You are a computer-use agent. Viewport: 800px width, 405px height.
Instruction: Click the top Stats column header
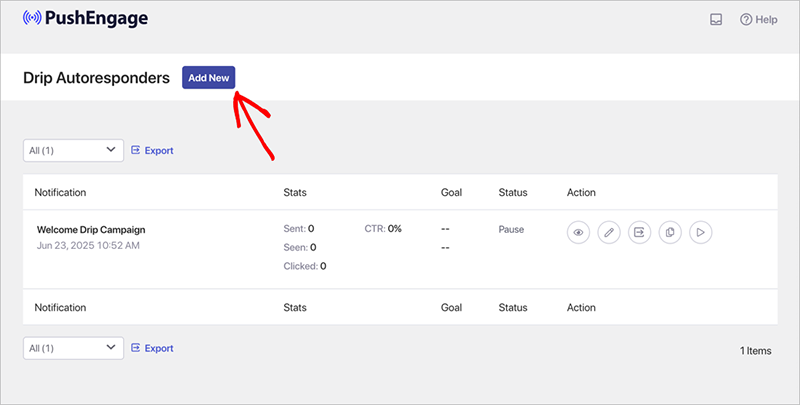tap(295, 192)
